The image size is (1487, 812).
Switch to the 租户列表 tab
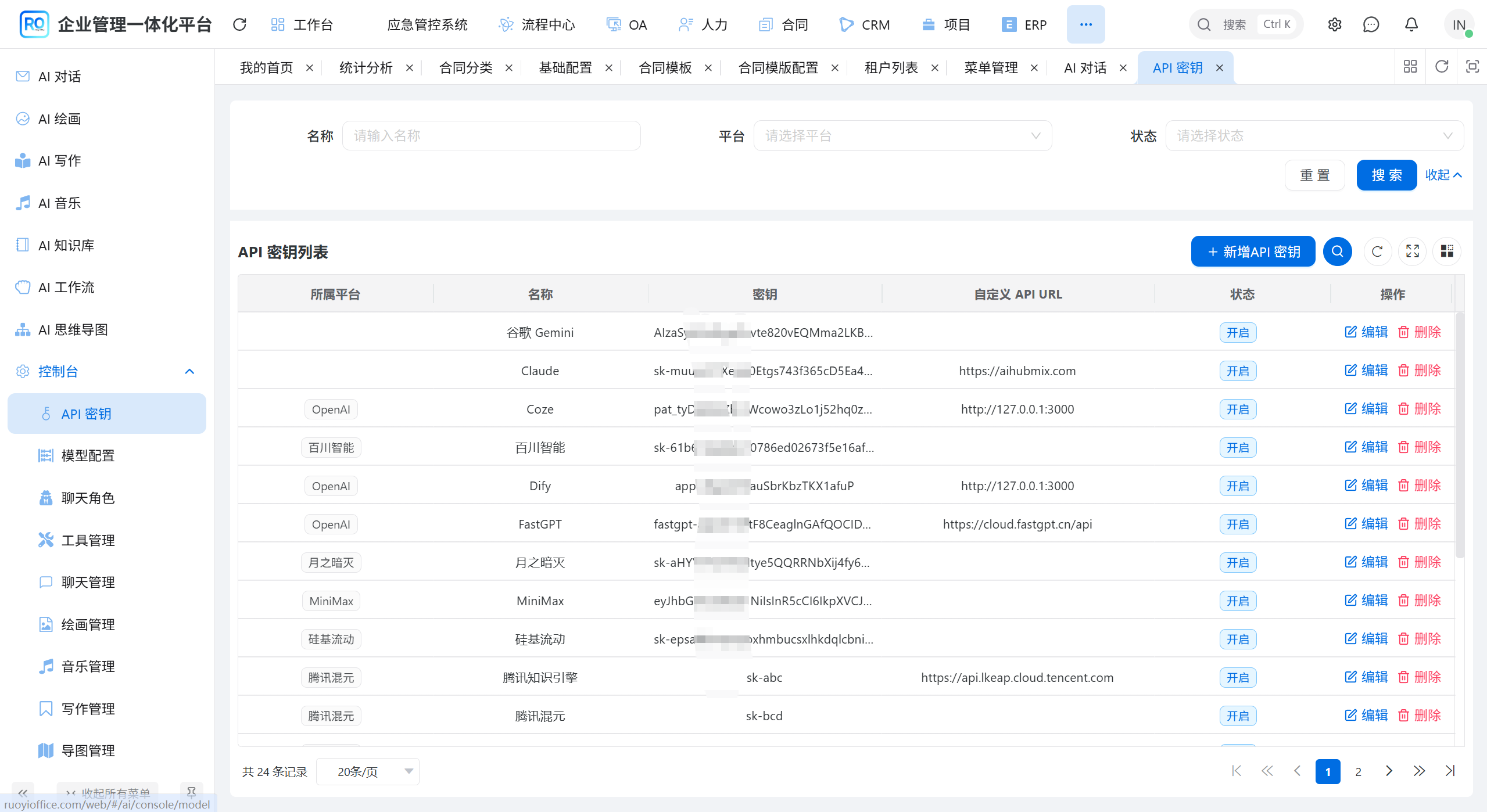[891, 68]
